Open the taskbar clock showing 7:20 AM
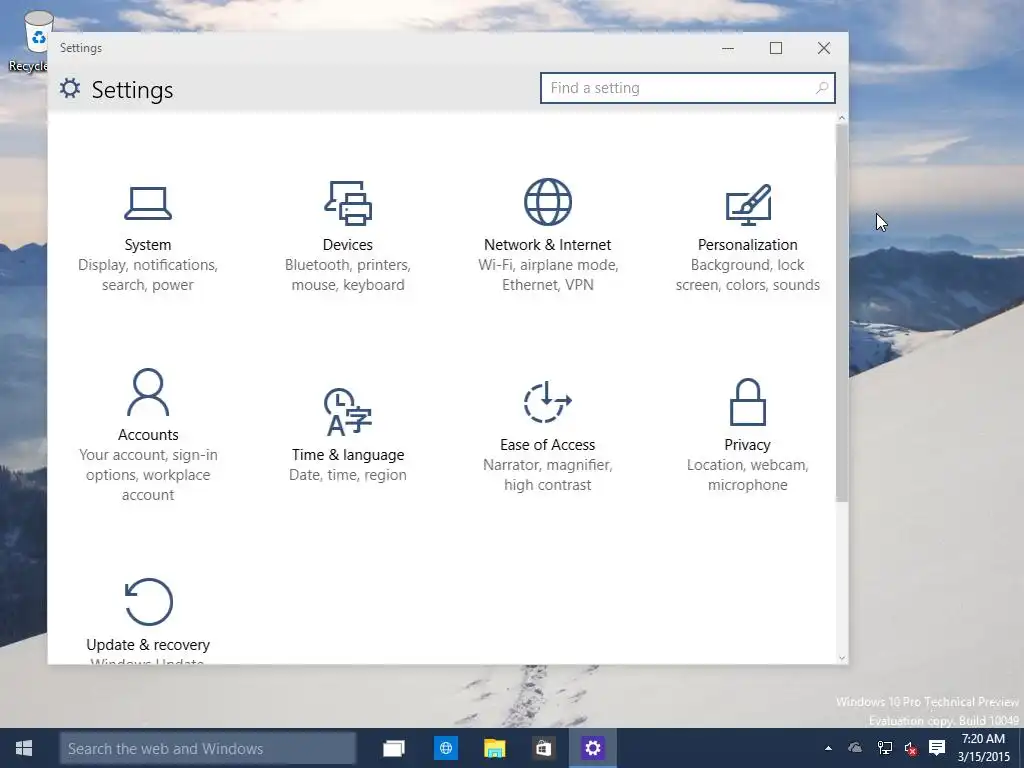 pyautogui.click(x=983, y=748)
